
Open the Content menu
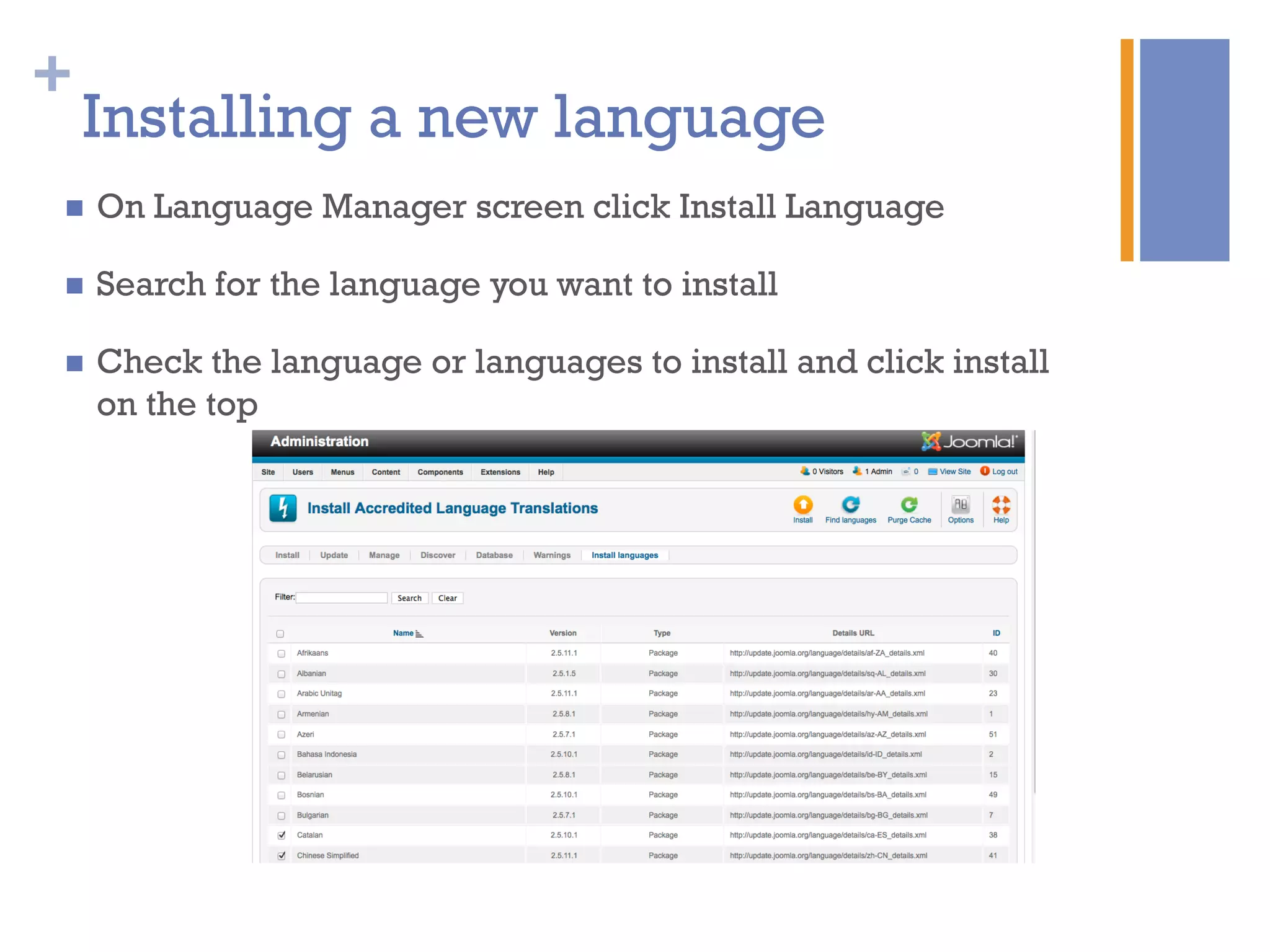386,472
